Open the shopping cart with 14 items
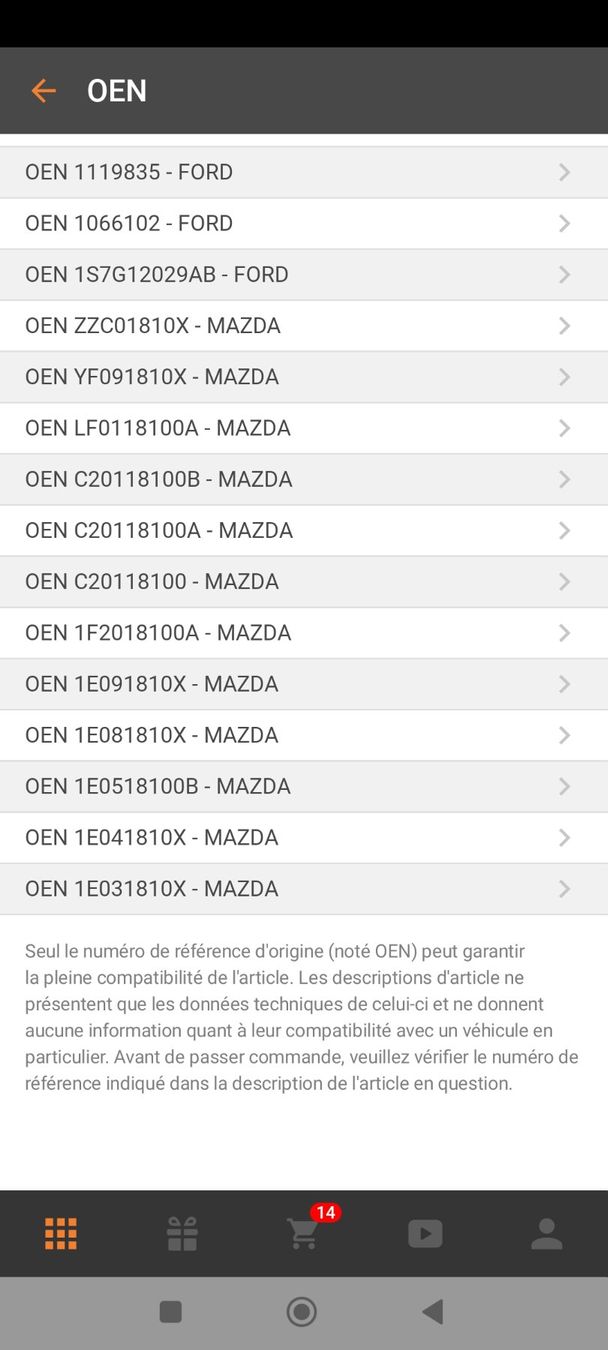Screen dimensions: 608x1350 (304, 1233)
